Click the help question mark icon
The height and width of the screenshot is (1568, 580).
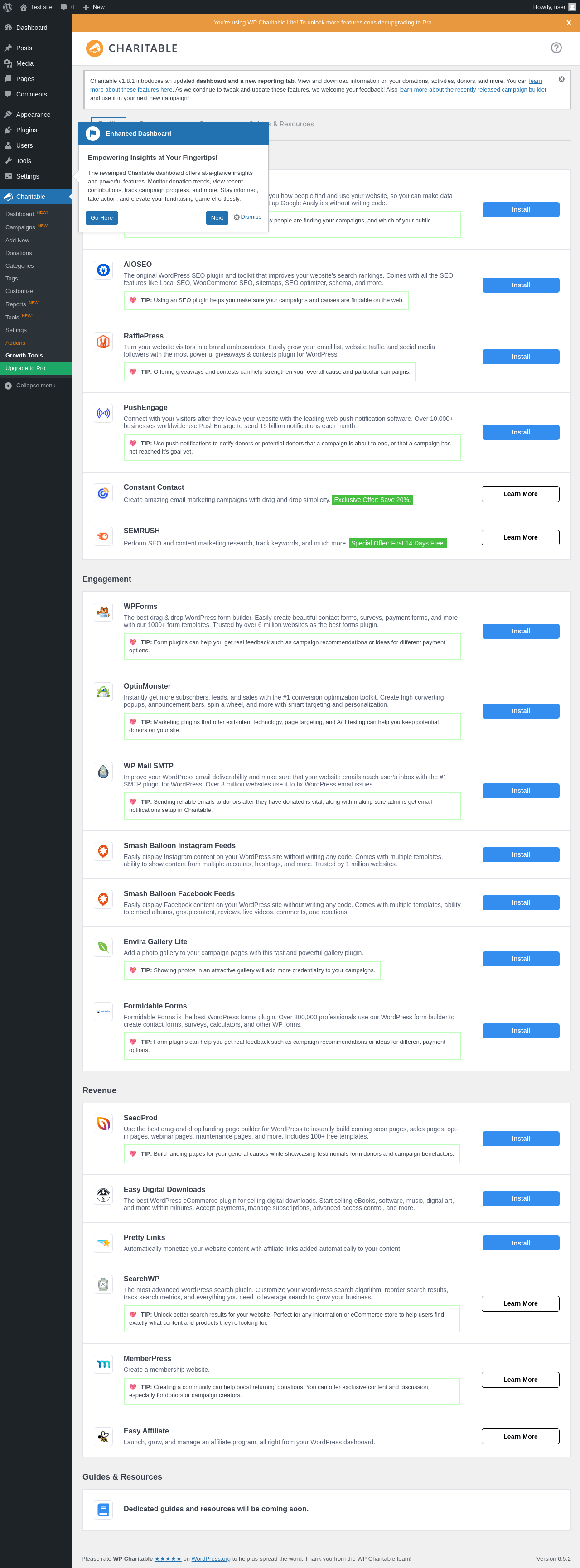pyautogui.click(x=556, y=48)
